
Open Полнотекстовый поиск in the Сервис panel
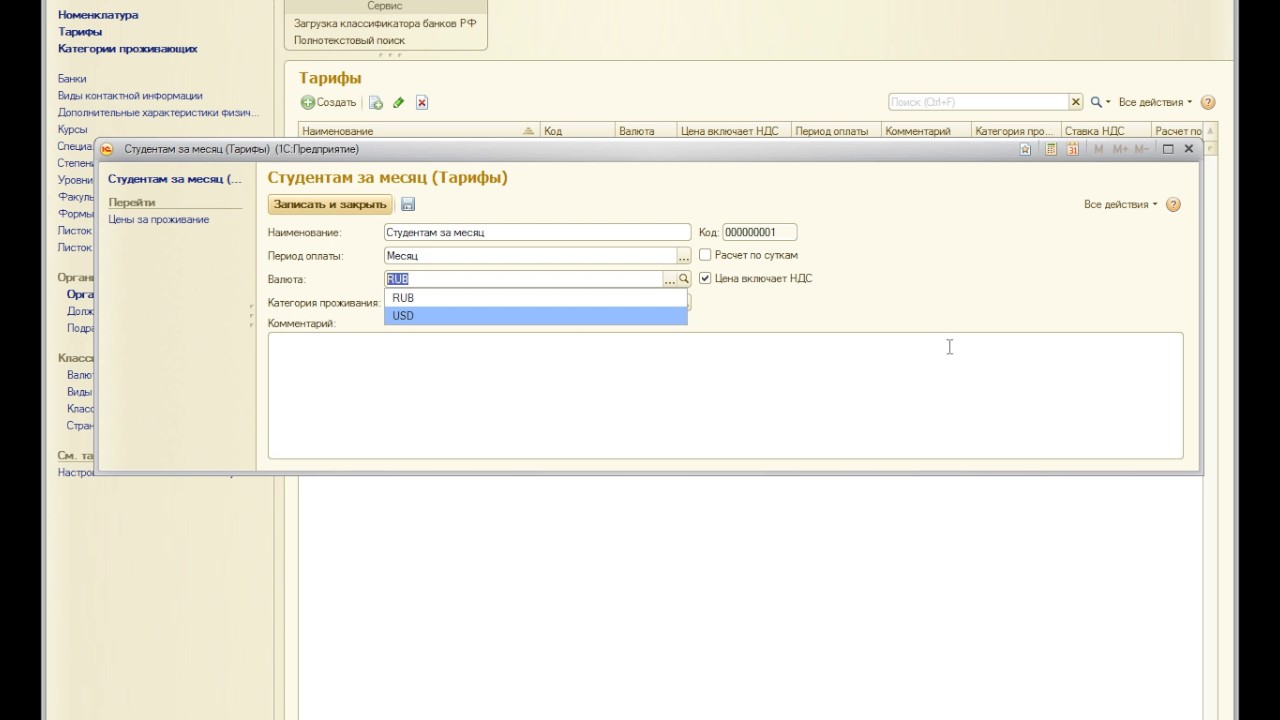(349, 41)
